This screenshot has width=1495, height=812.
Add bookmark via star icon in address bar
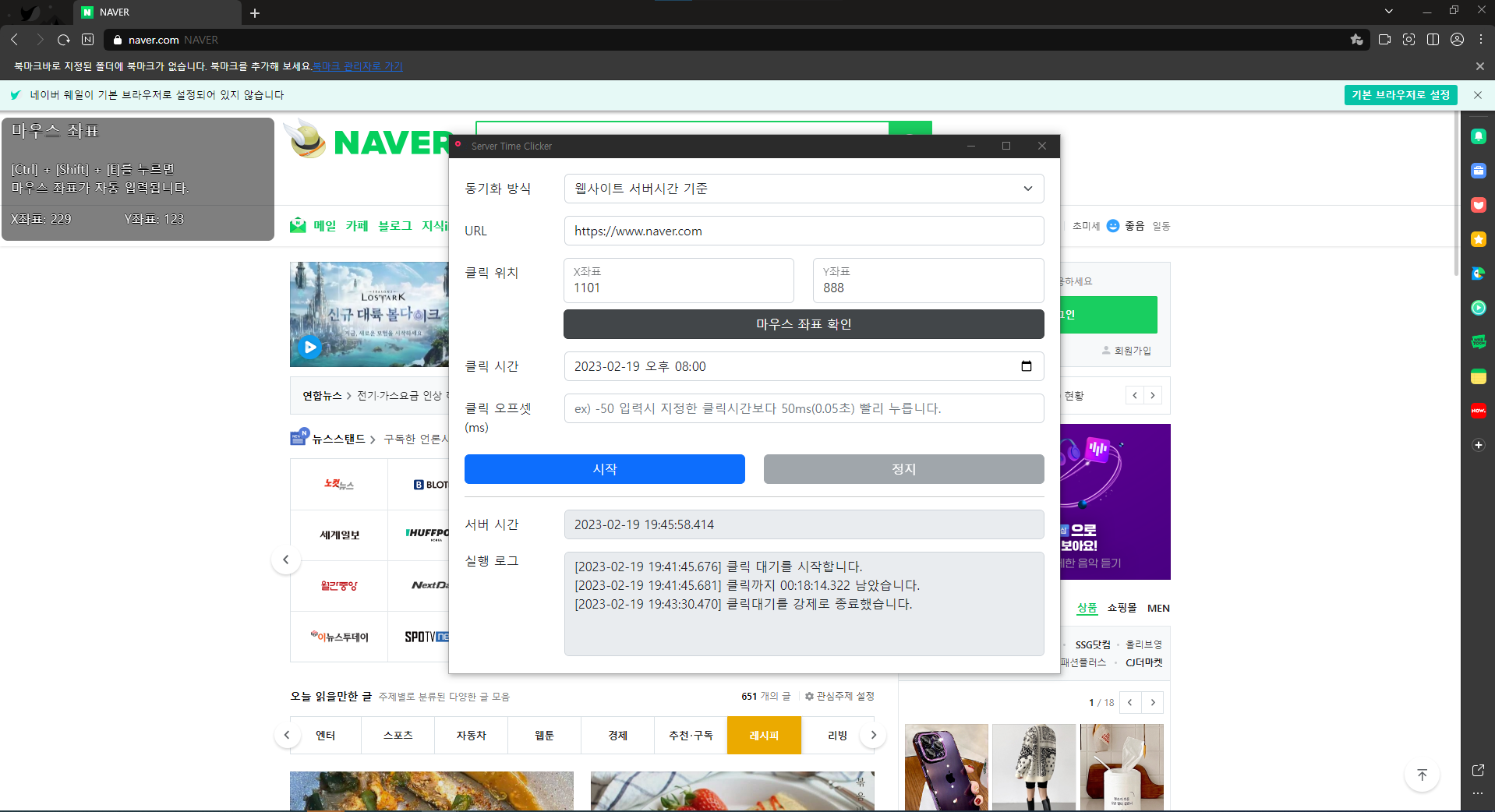tap(1356, 39)
